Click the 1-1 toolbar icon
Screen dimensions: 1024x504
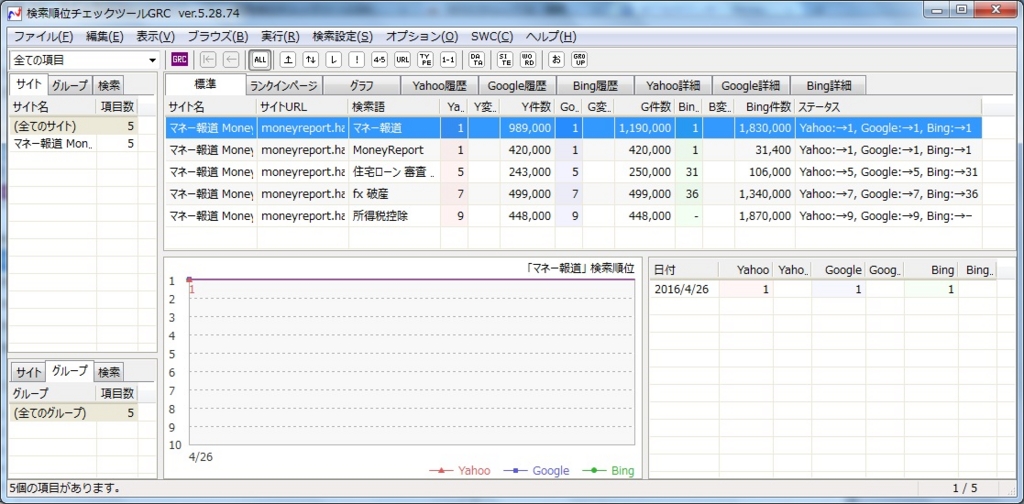point(449,60)
